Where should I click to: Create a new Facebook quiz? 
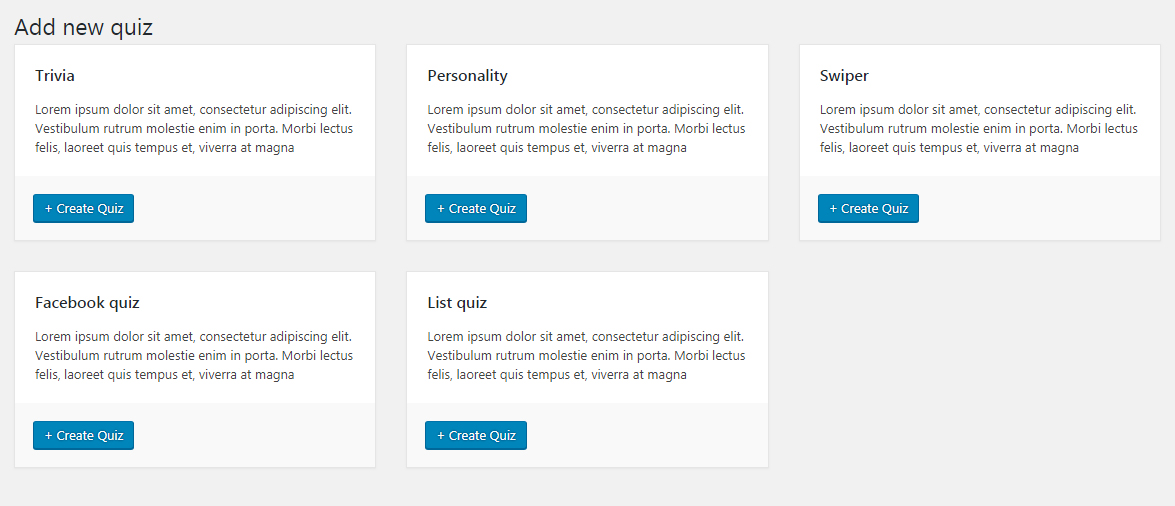(x=83, y=436)
